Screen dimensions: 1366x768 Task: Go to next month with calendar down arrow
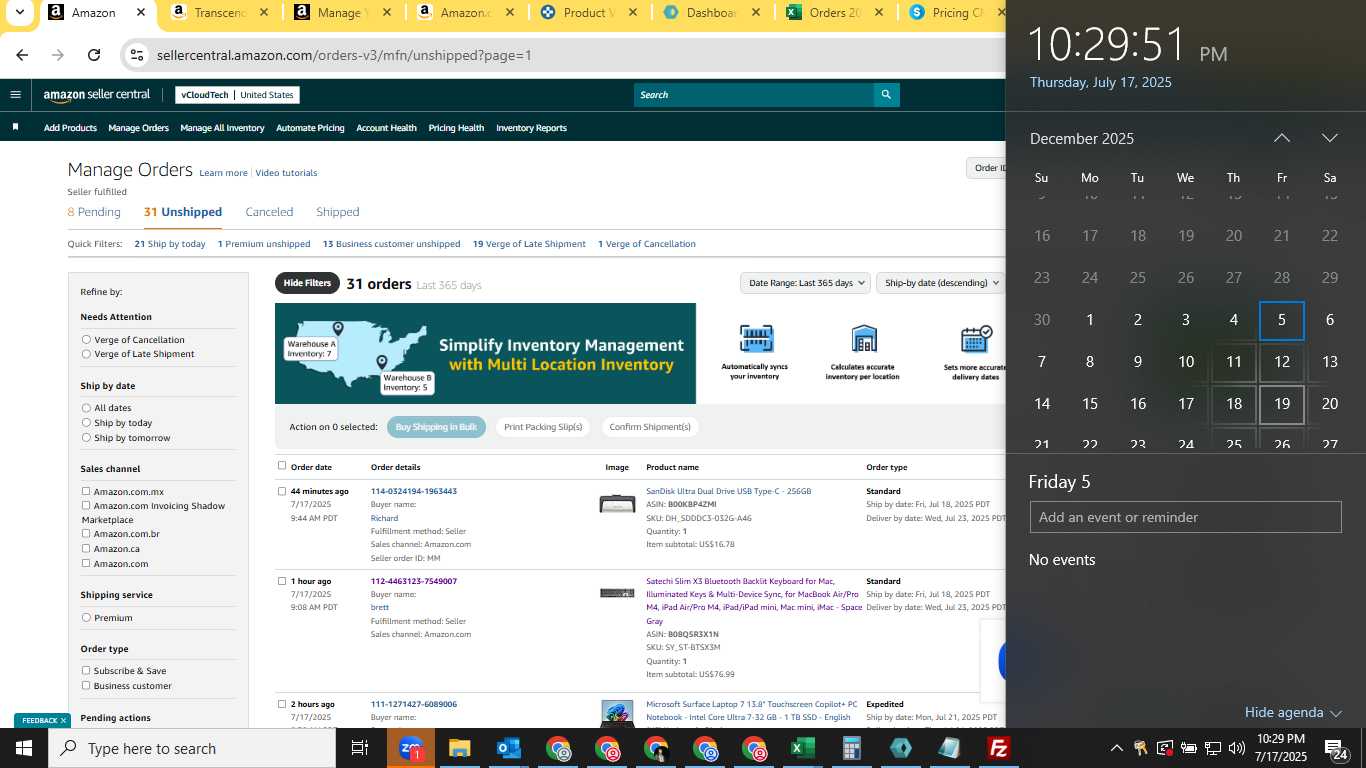(1329, 138)
